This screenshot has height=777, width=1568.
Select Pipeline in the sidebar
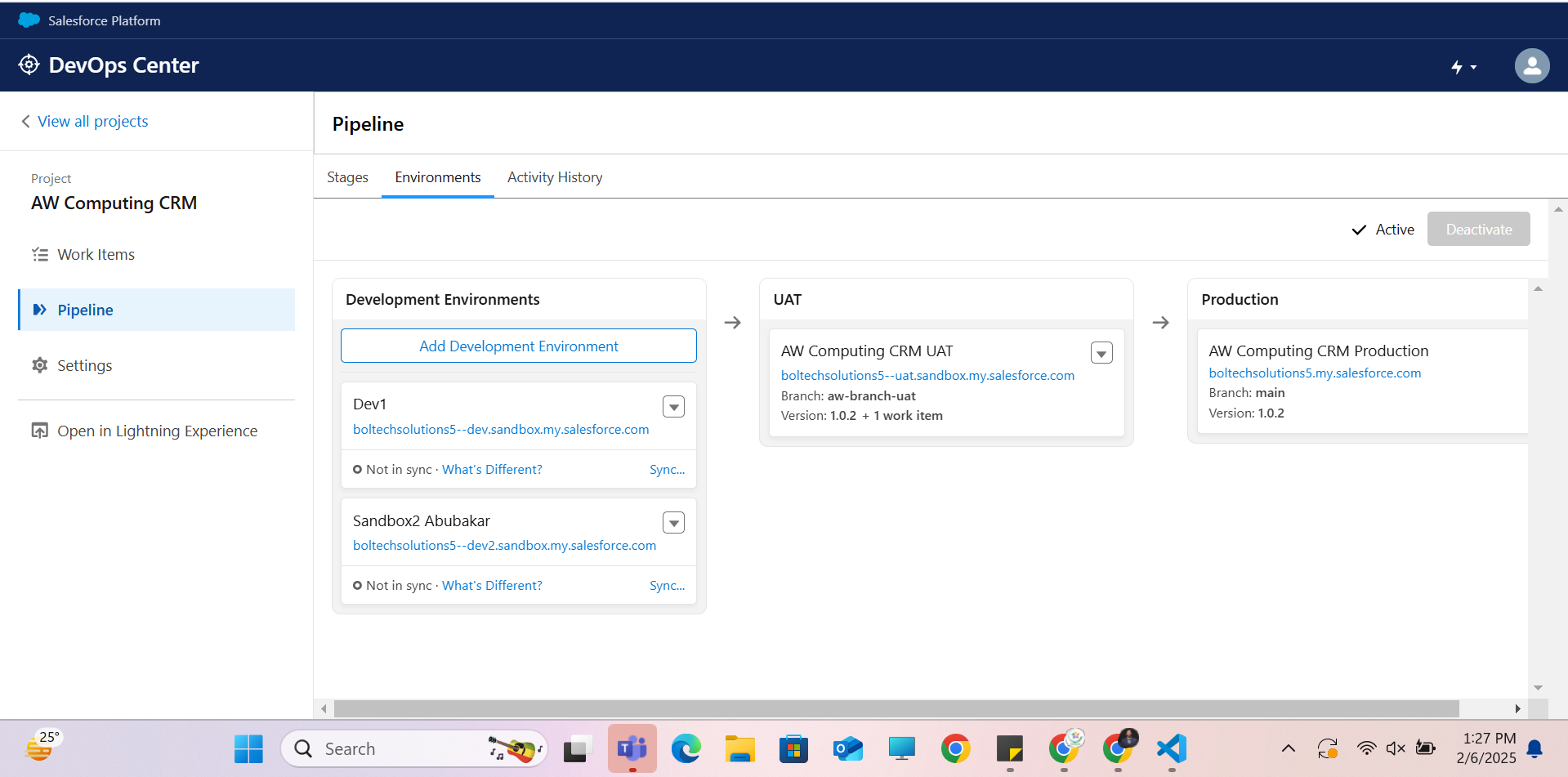pos(156,310)
